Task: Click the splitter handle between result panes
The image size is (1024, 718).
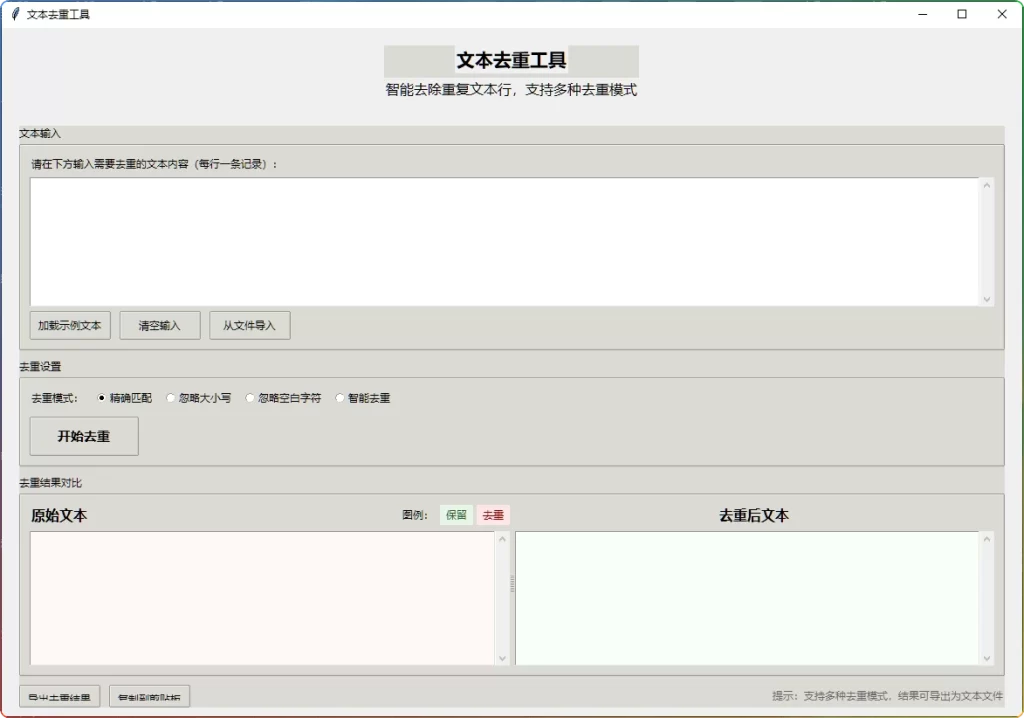Action: (x=512, y=584)
